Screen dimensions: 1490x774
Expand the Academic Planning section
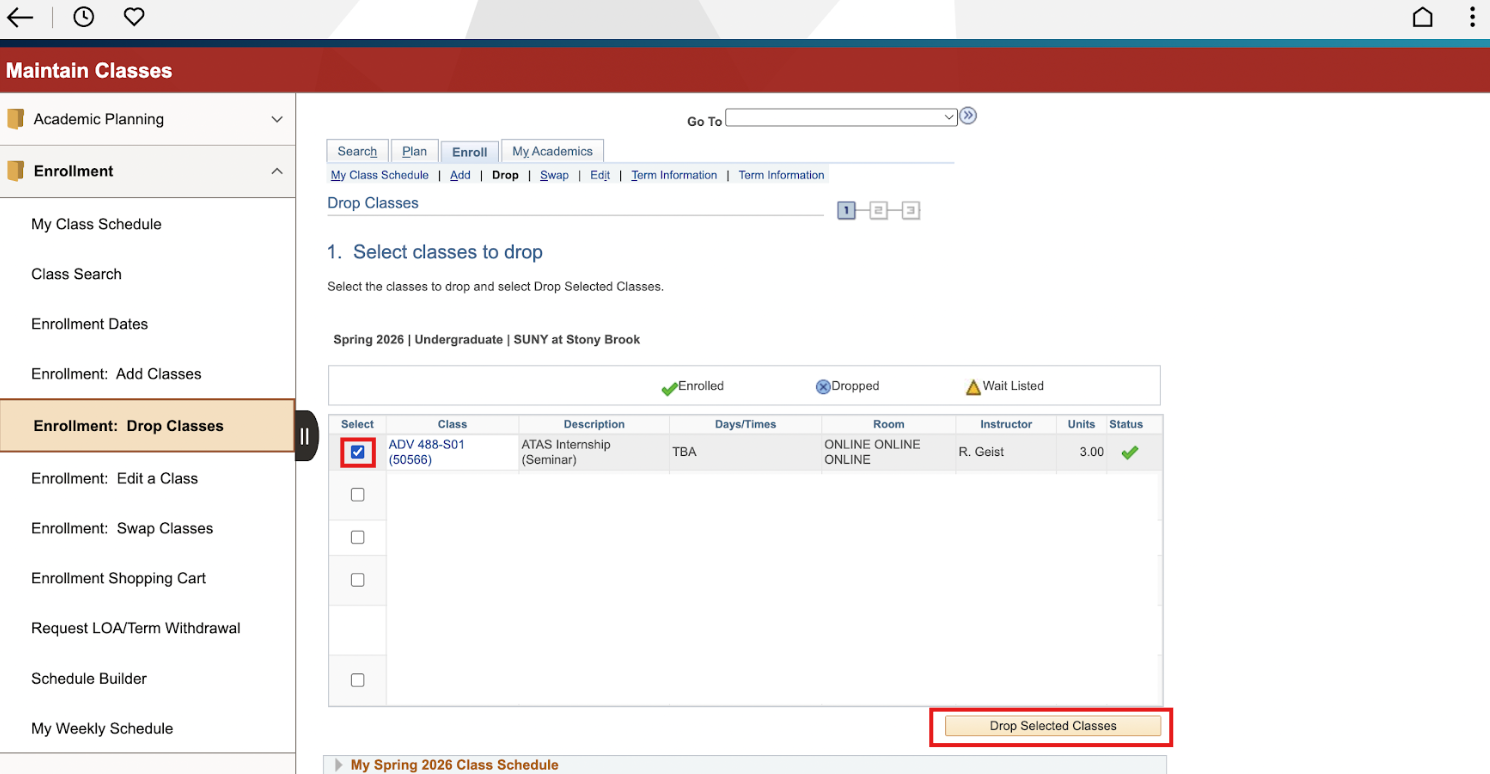click(277, 119)
